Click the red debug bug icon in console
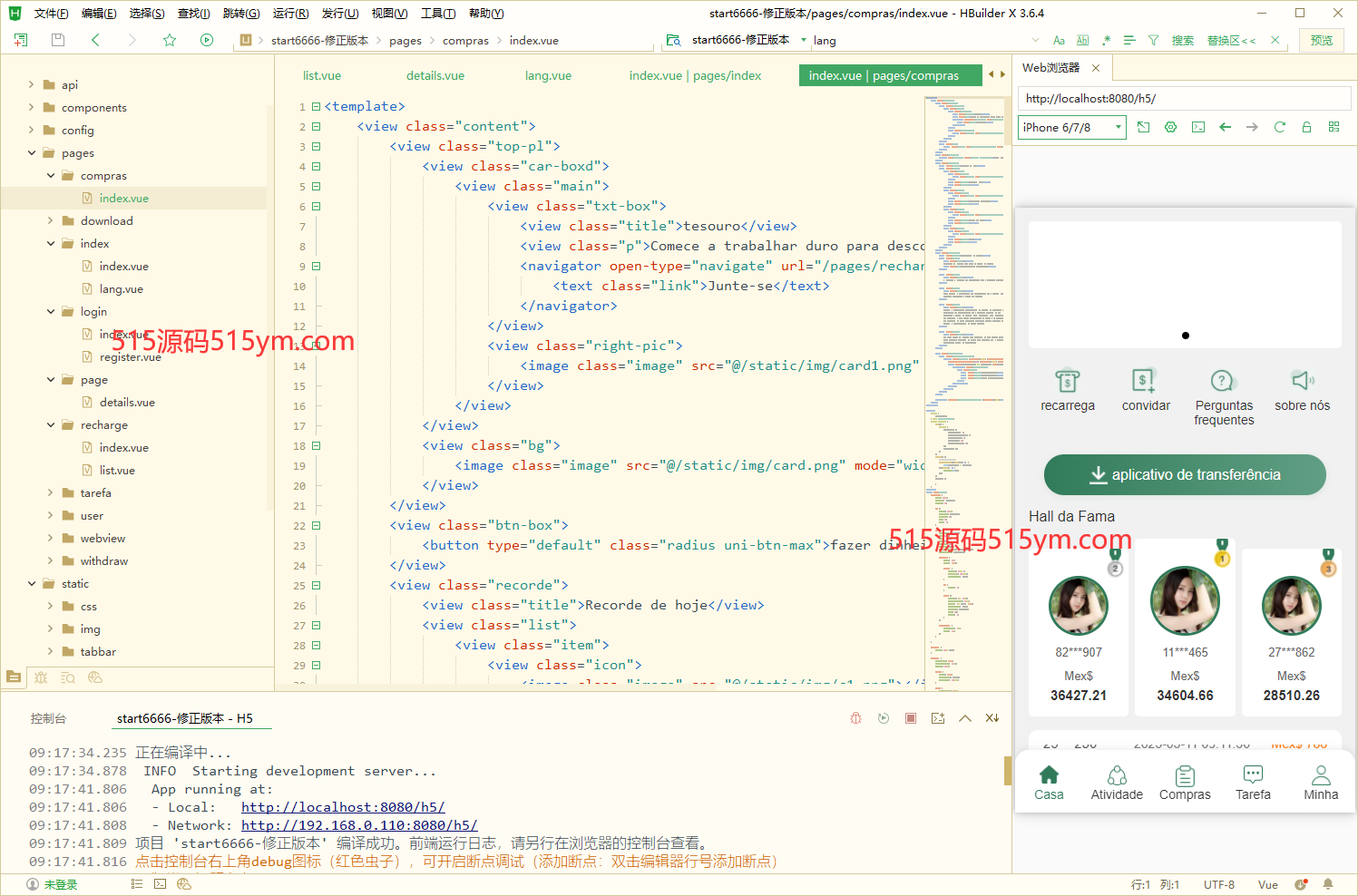This screenshot has width=1358, height=896. click(x=855, y=718)
